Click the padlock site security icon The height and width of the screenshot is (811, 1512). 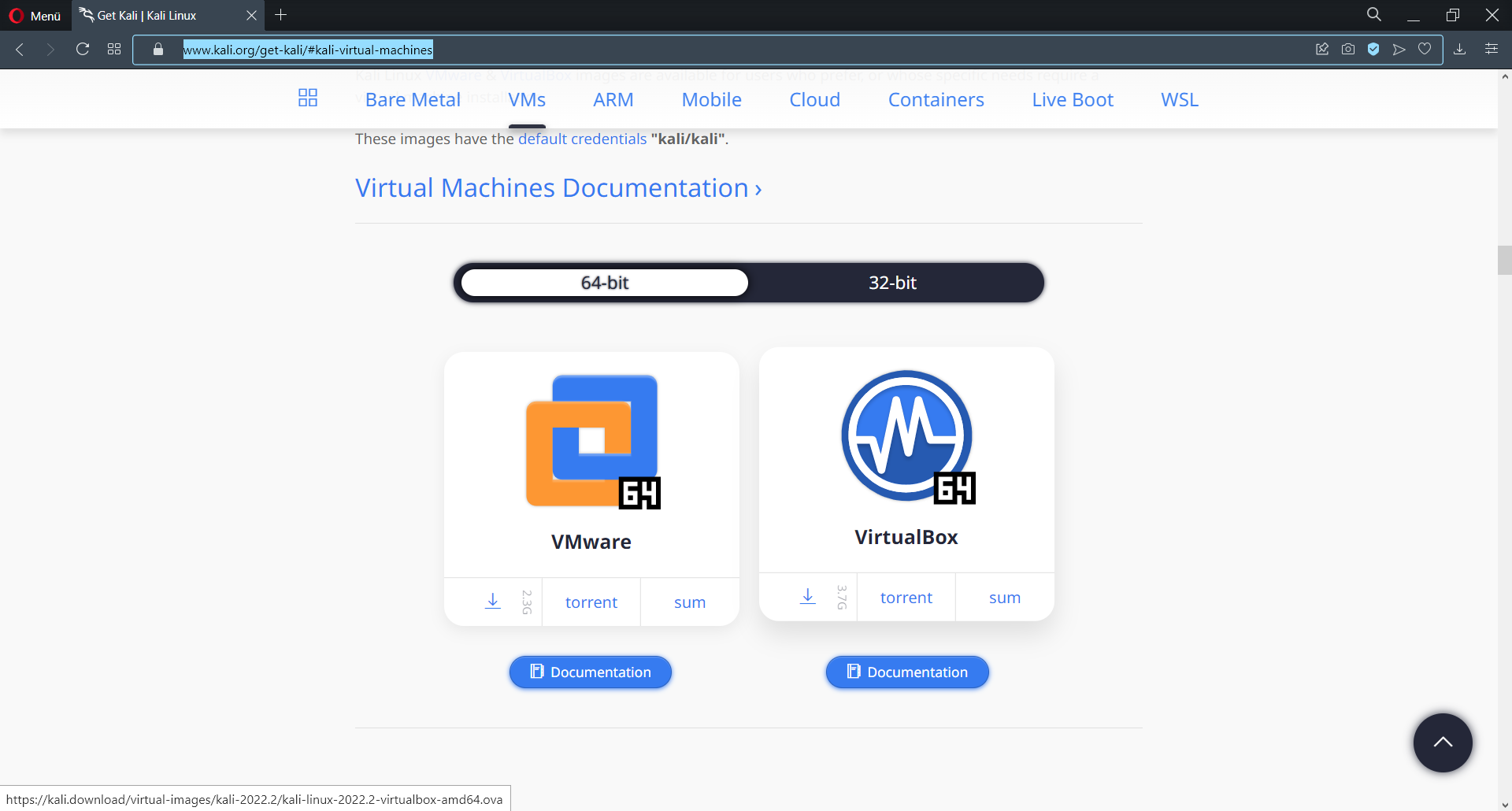click(x=158, y=50)
